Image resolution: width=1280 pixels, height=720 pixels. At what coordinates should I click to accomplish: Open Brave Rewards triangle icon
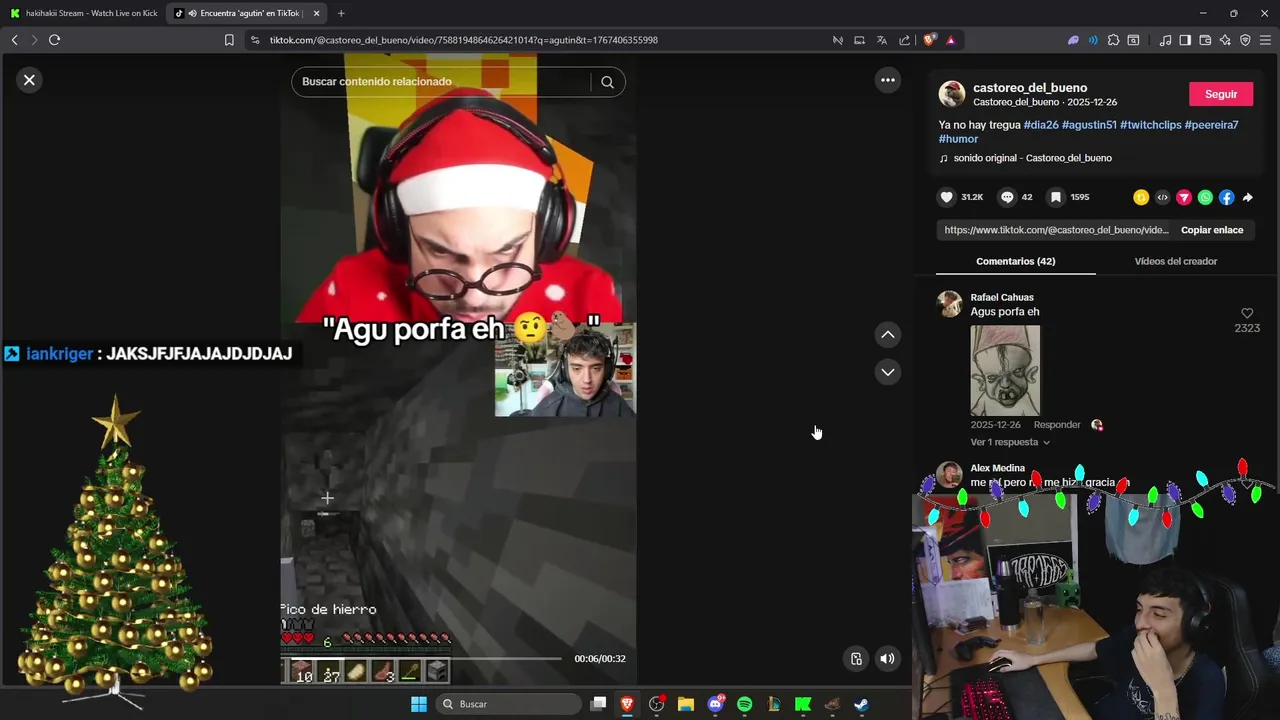pyautogui.click(x=950, y=40)
